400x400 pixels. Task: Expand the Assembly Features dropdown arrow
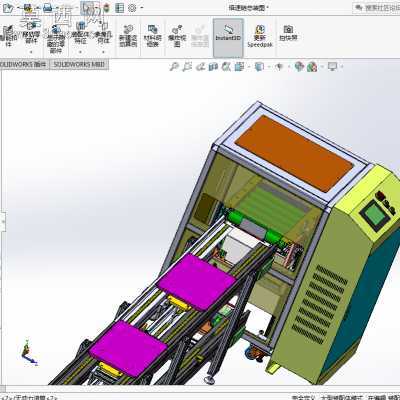80,52
